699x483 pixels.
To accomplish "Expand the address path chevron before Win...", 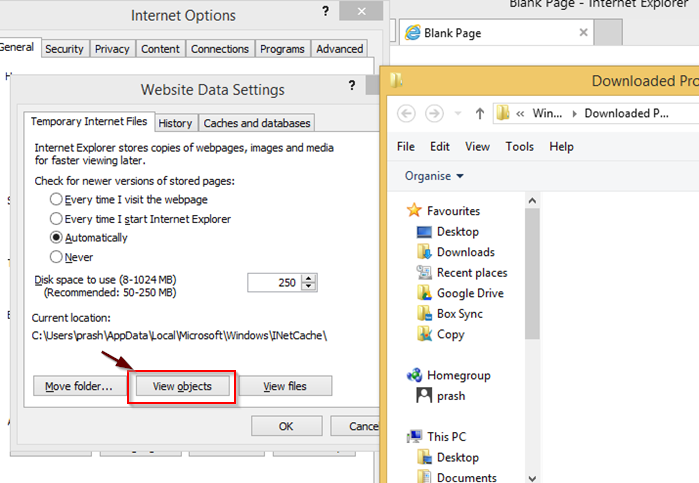I will tap(520, 114).
